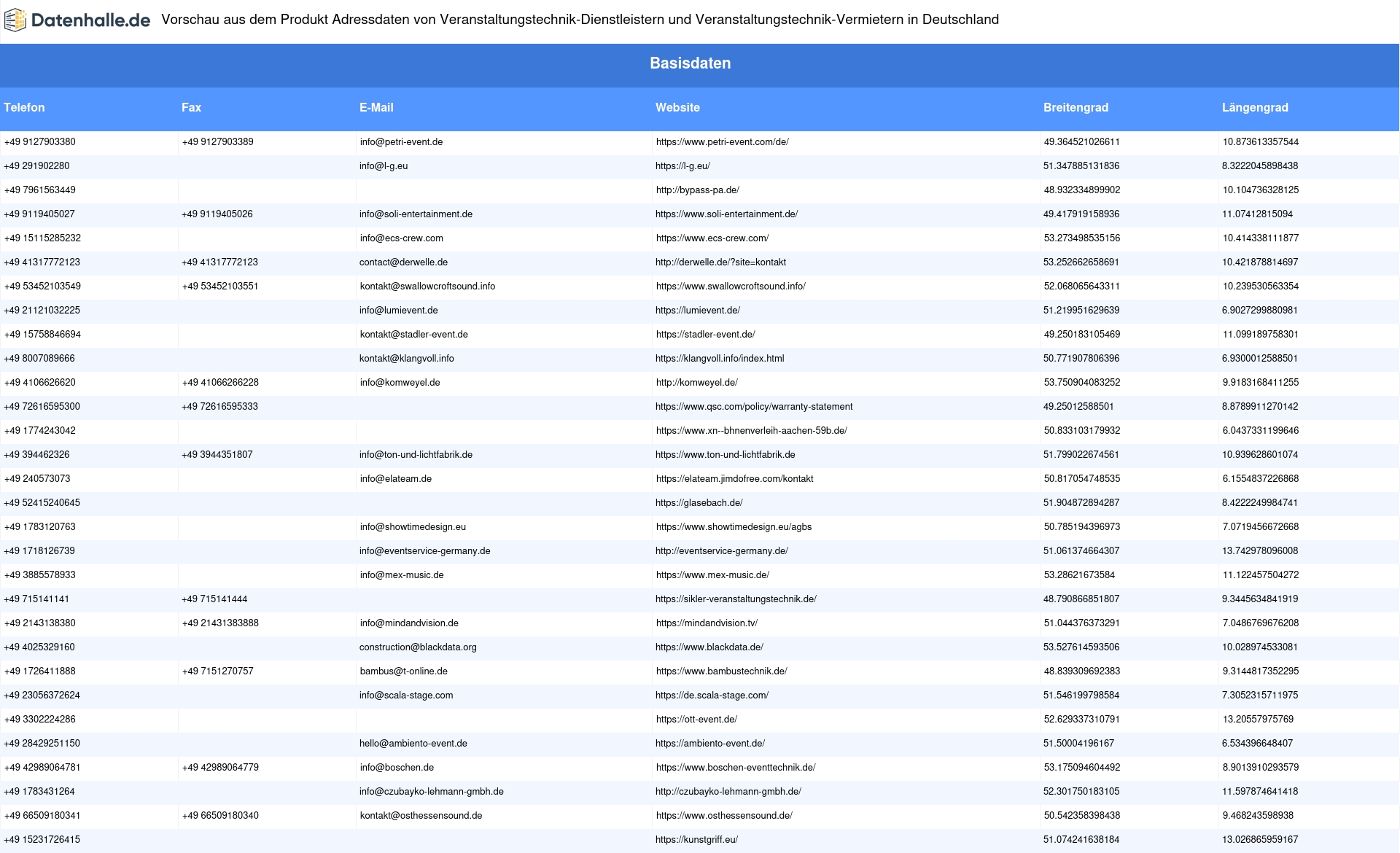Screen dimensions: 1400x853
Task: Click email contact@derwelle.de
Action: [x=403, y=262]
